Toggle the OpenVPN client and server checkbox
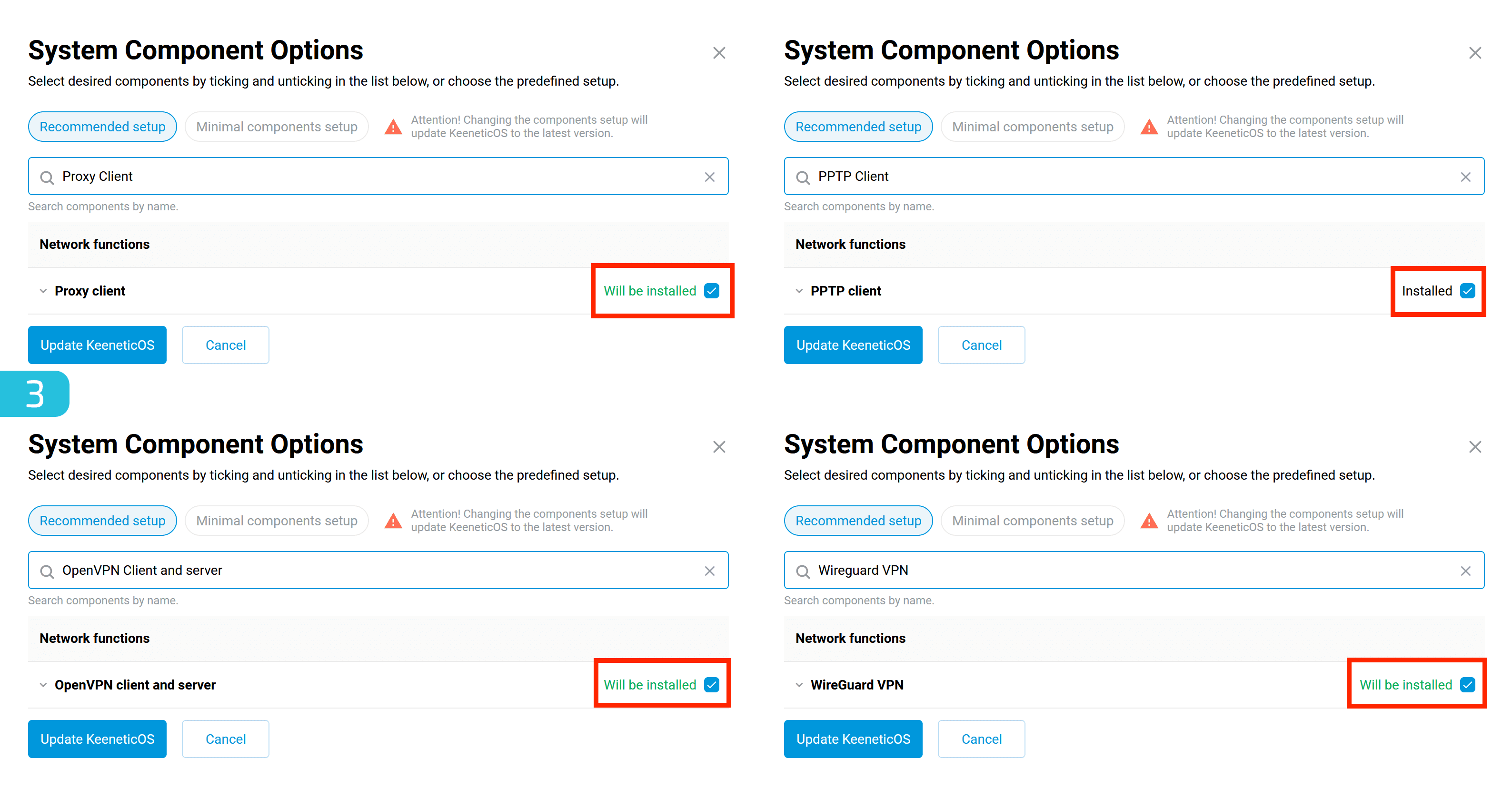 pos(711,685)
